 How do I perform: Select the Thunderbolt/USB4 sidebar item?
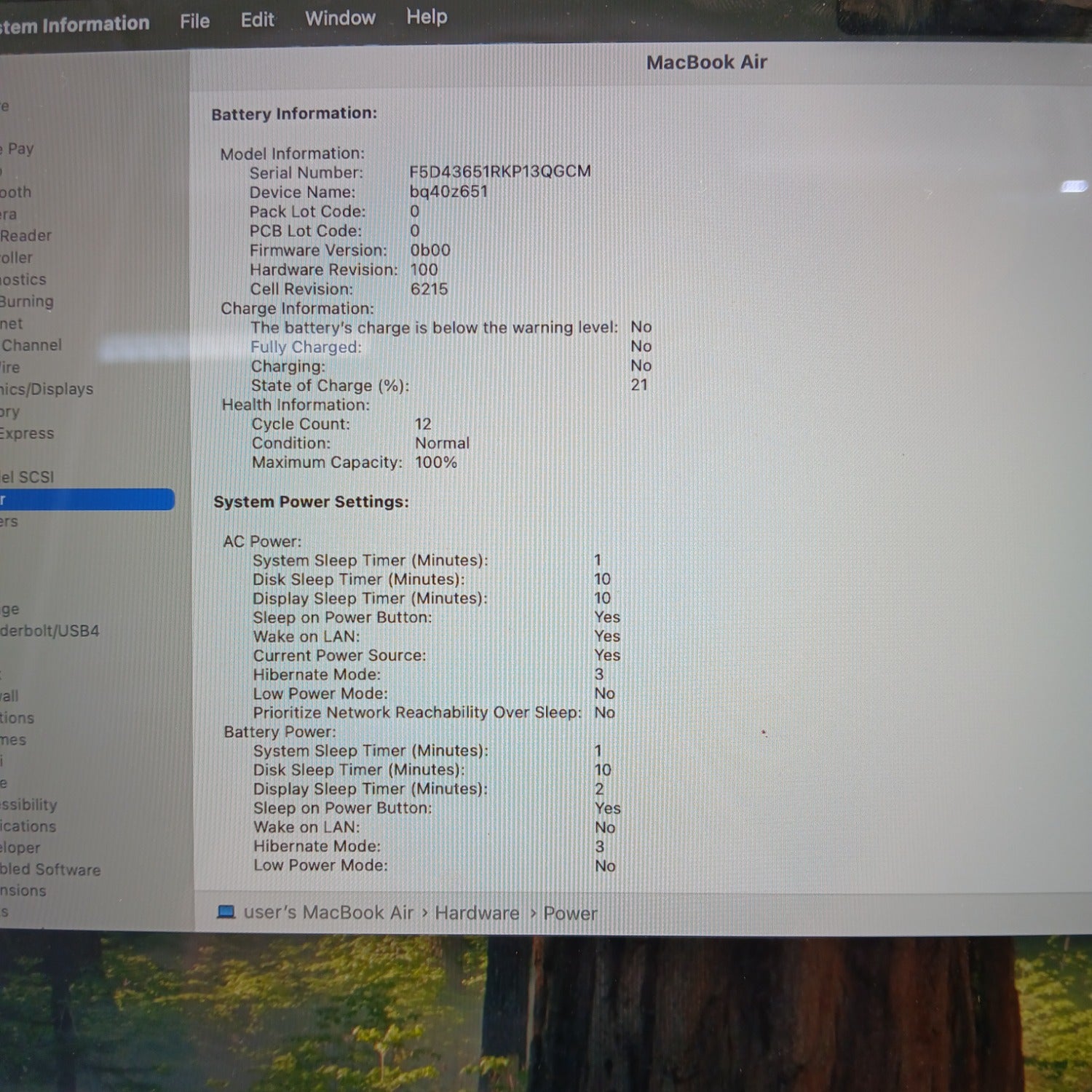coord(50,630)
